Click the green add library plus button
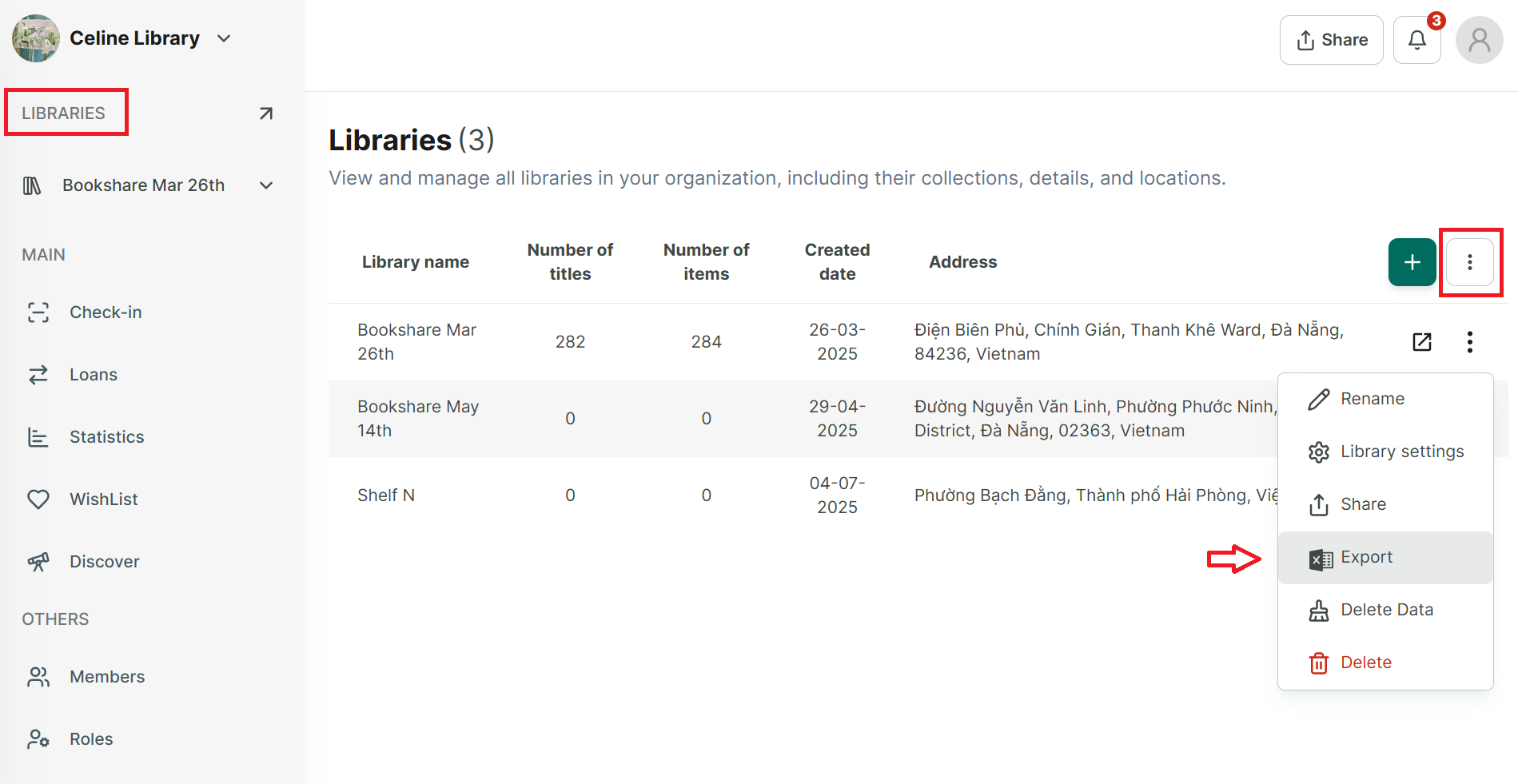 tap(1412, 262)
